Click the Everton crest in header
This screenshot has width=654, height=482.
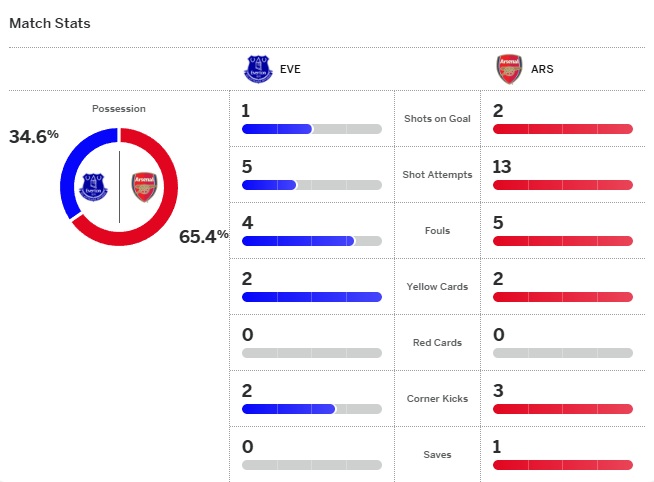tap(258, 69)
